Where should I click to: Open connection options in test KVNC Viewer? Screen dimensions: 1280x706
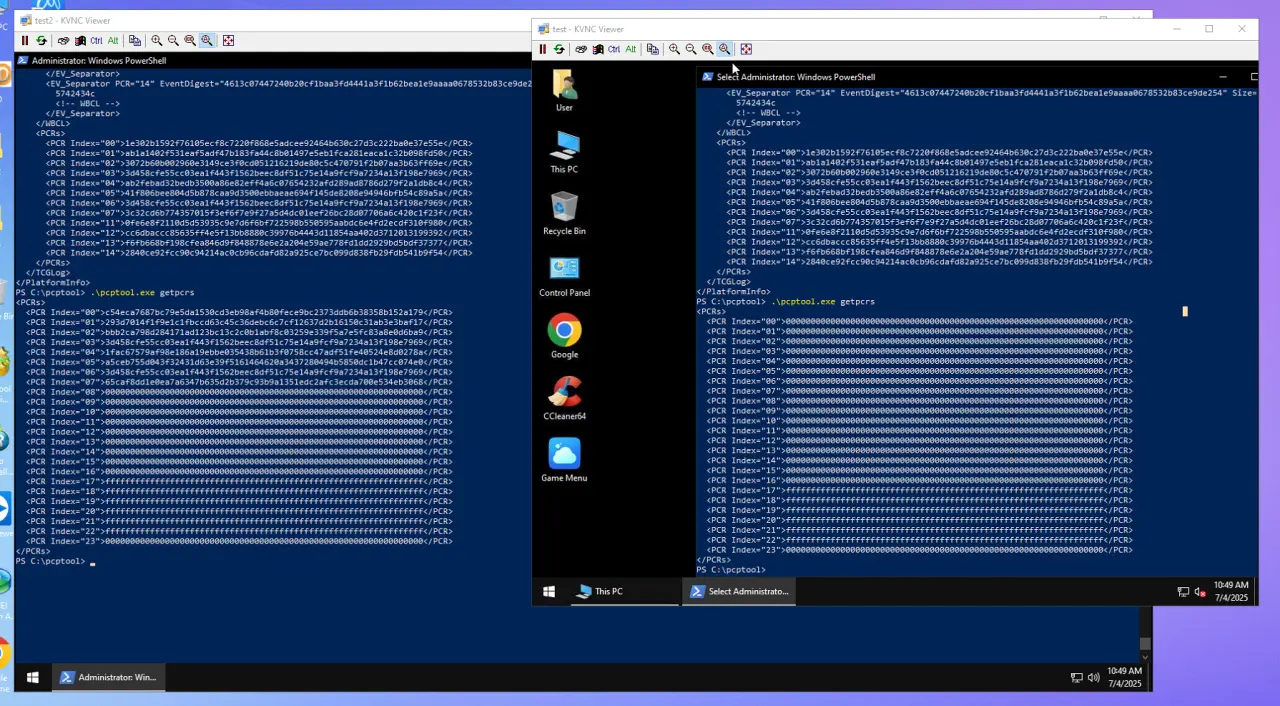581,49
